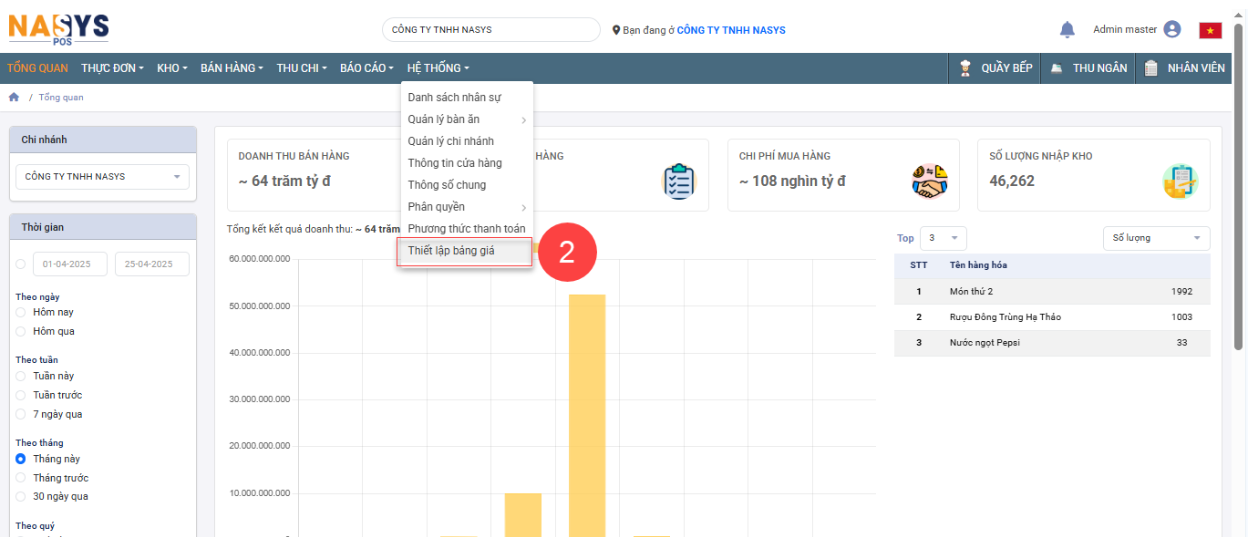
Task: Click CÔNG TY TNHH NASYS location link
Action: coord(730,30)
